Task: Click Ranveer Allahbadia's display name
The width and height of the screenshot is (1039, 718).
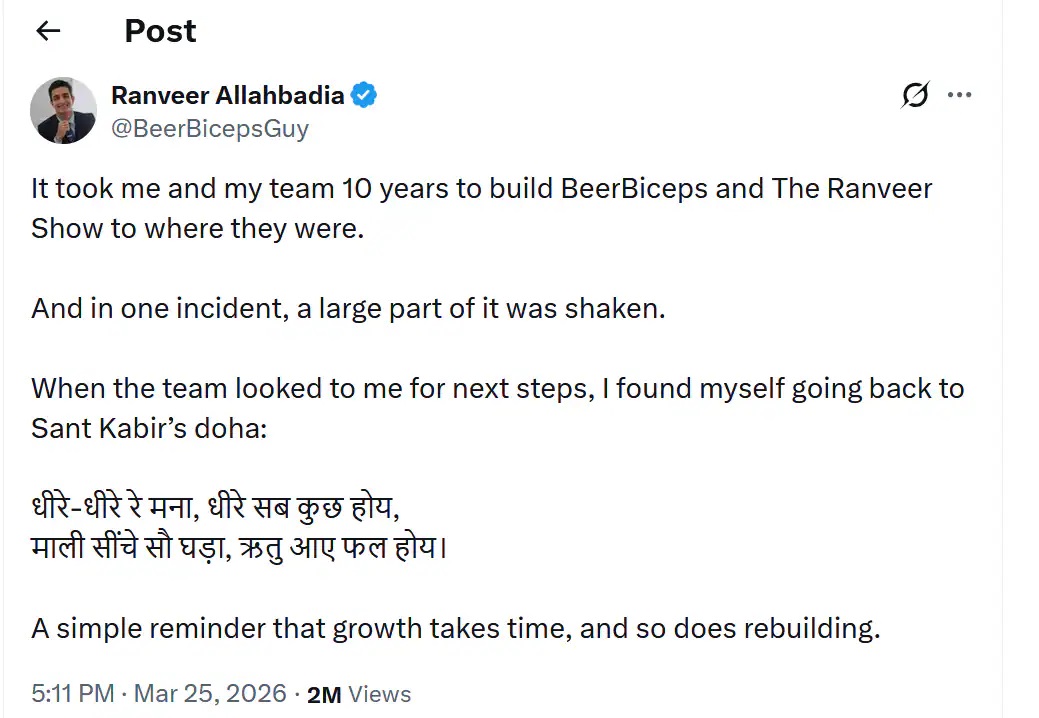Action: coord(227,95)
